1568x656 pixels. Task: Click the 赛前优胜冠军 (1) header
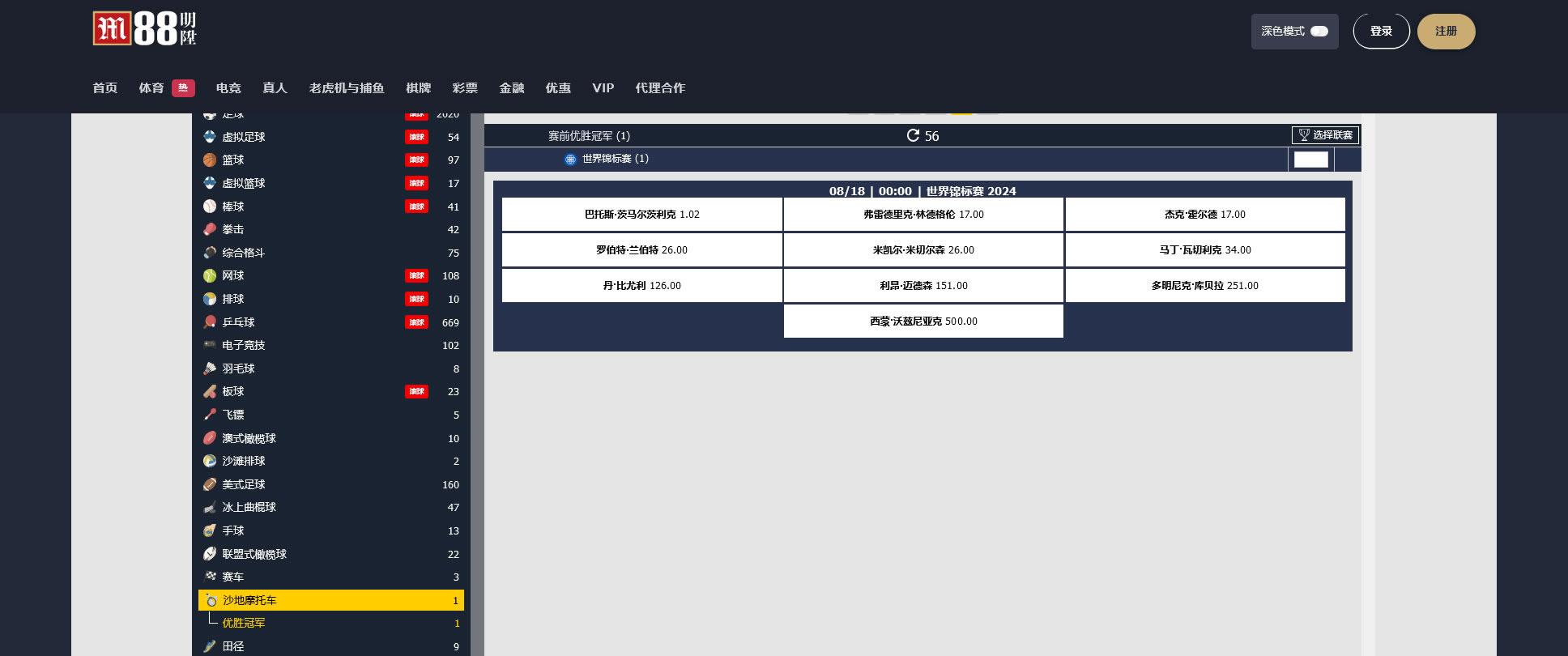coord(589,136)
